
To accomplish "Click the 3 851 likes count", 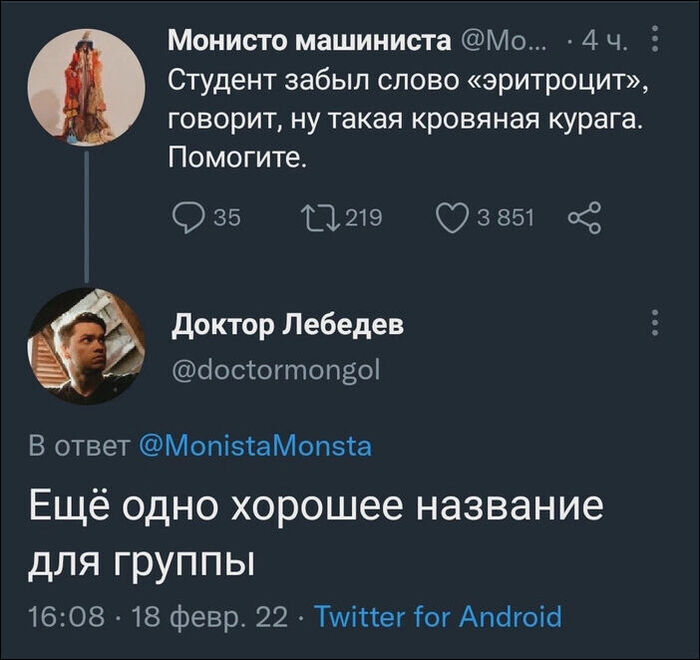I will coord(504,218).
